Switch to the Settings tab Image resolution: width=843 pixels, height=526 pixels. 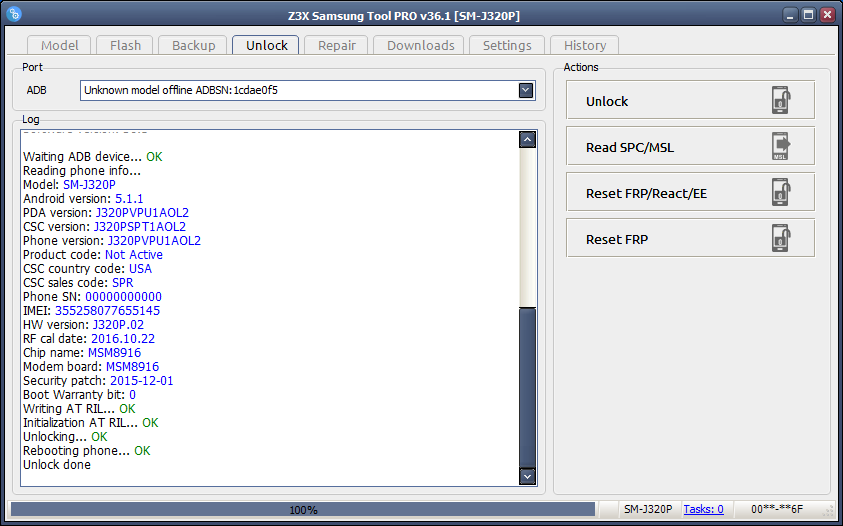coord(507,45)
